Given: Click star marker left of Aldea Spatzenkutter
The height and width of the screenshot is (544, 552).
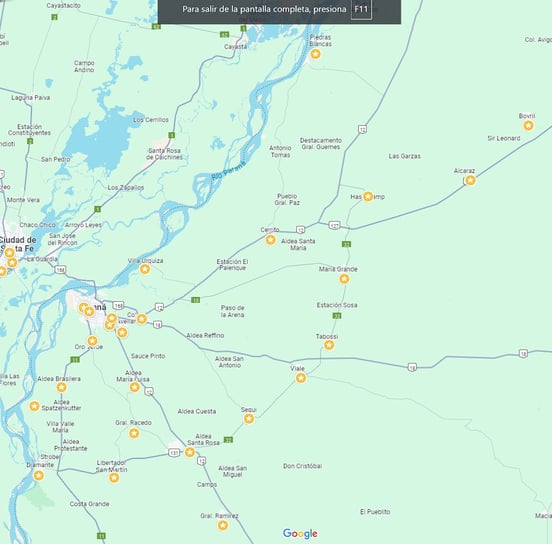Looking at the screenshot, I should tap(34, 406).
